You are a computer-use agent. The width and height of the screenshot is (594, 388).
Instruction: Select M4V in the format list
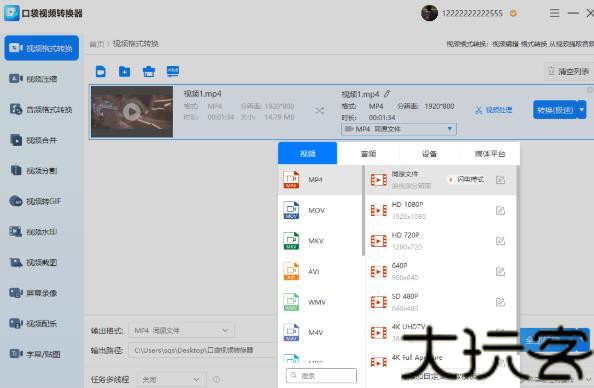click(320, 332)
